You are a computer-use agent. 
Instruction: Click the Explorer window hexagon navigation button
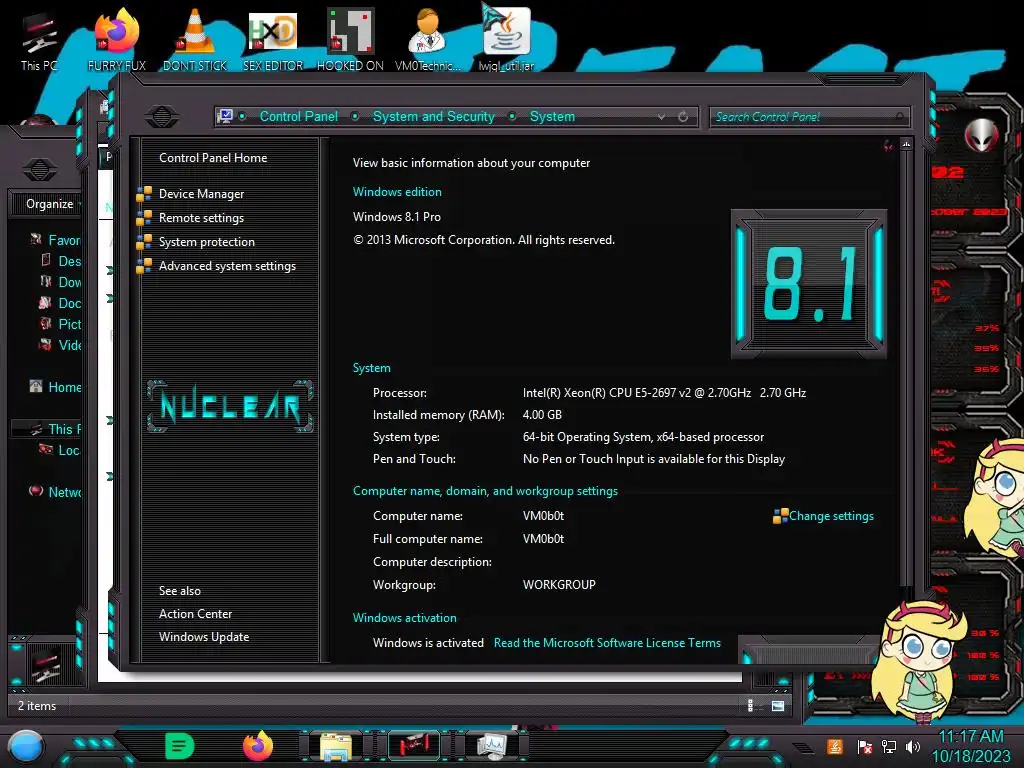pyautogui.click(x=40, y=169)
